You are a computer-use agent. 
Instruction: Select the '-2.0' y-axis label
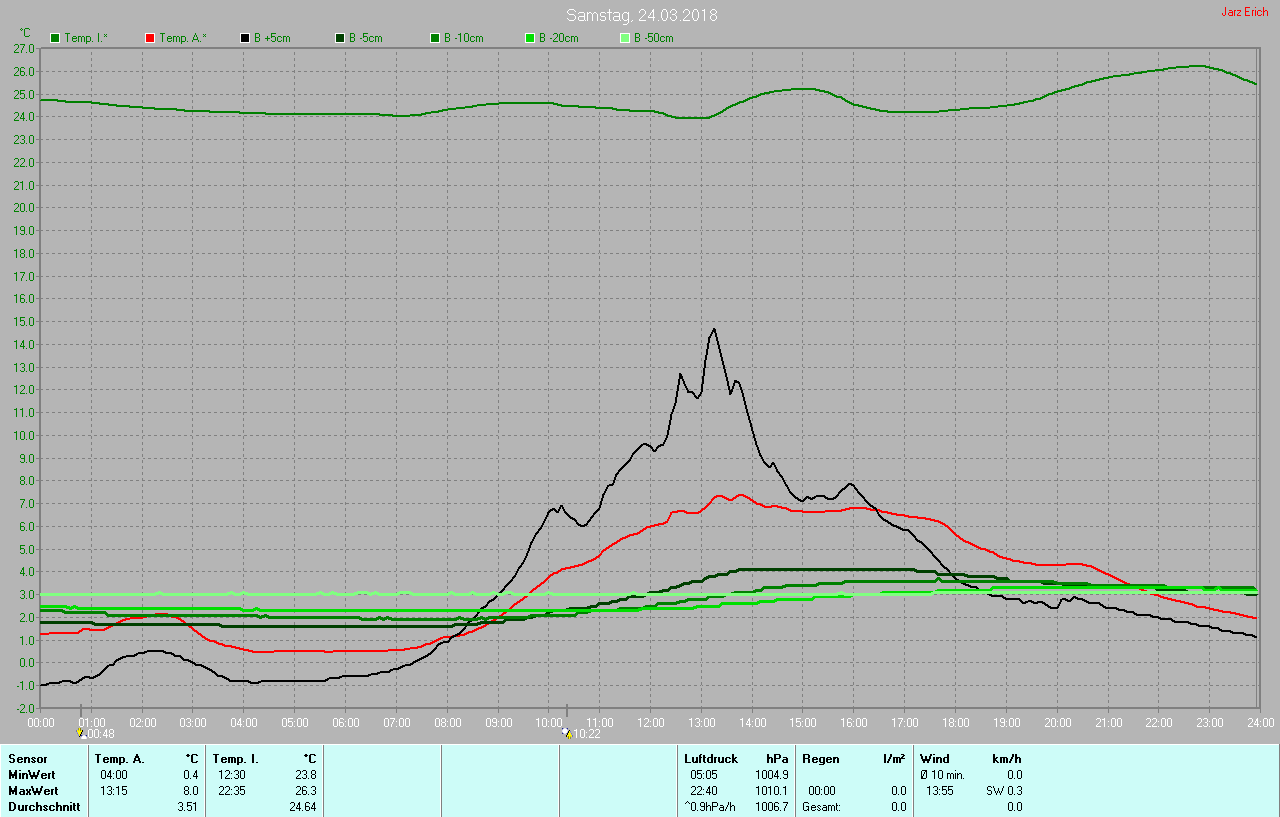pyautogui.click(x=24, y=708)
